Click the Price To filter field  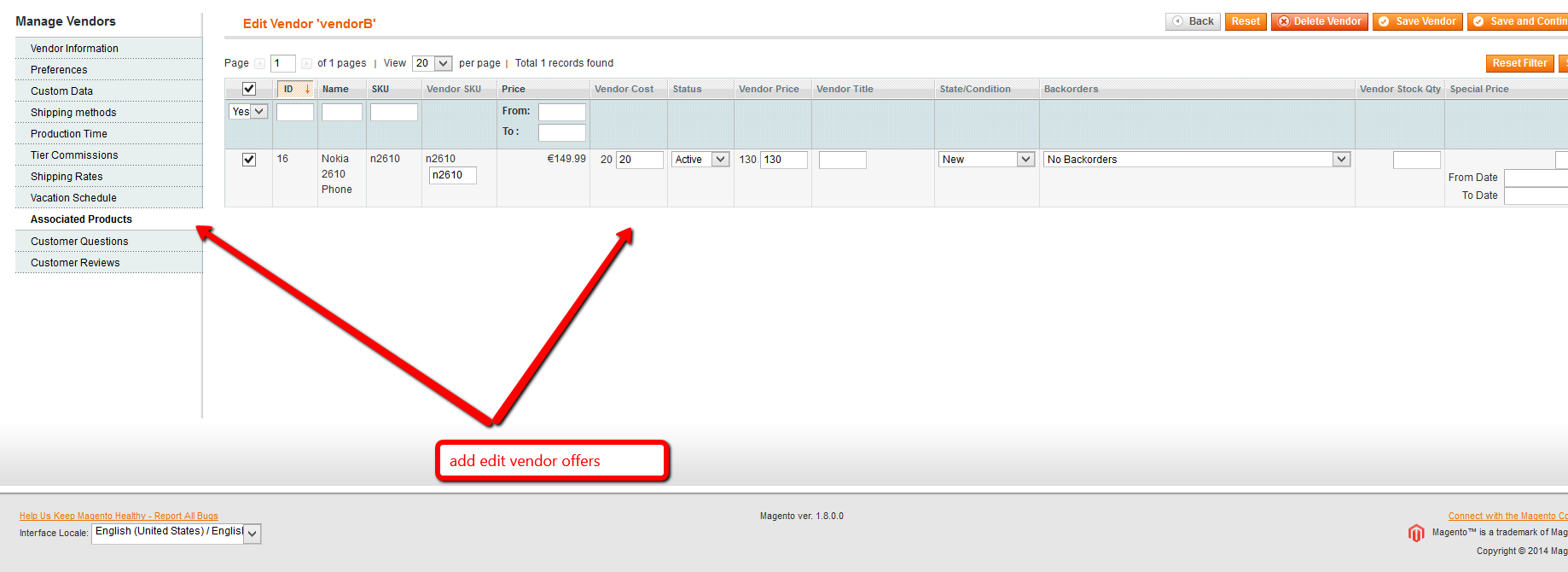click(x=562, y=132)
